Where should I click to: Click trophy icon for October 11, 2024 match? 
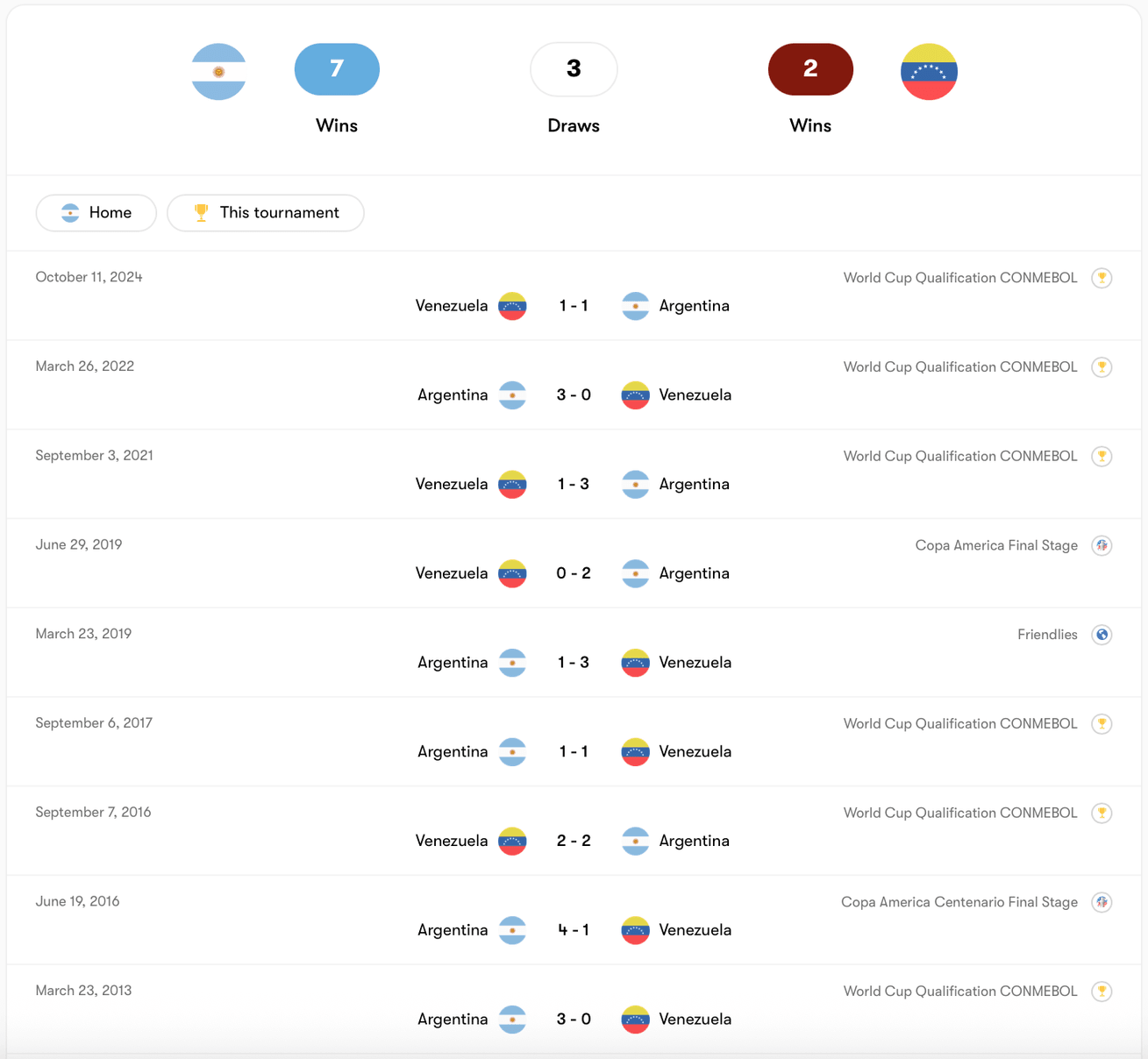tap(1102, 278)
